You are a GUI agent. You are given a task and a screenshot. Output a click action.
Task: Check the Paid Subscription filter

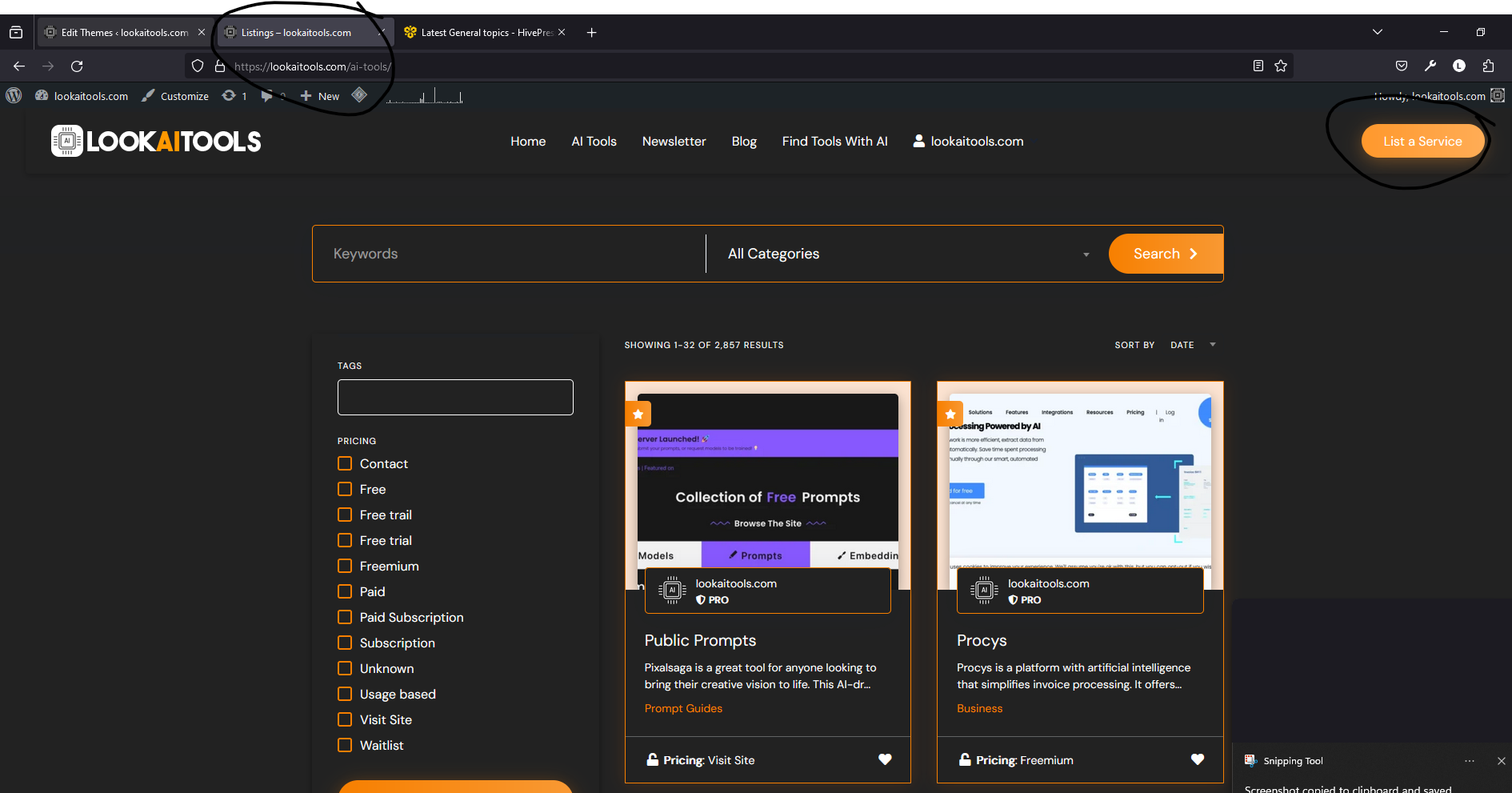point(345,617)
